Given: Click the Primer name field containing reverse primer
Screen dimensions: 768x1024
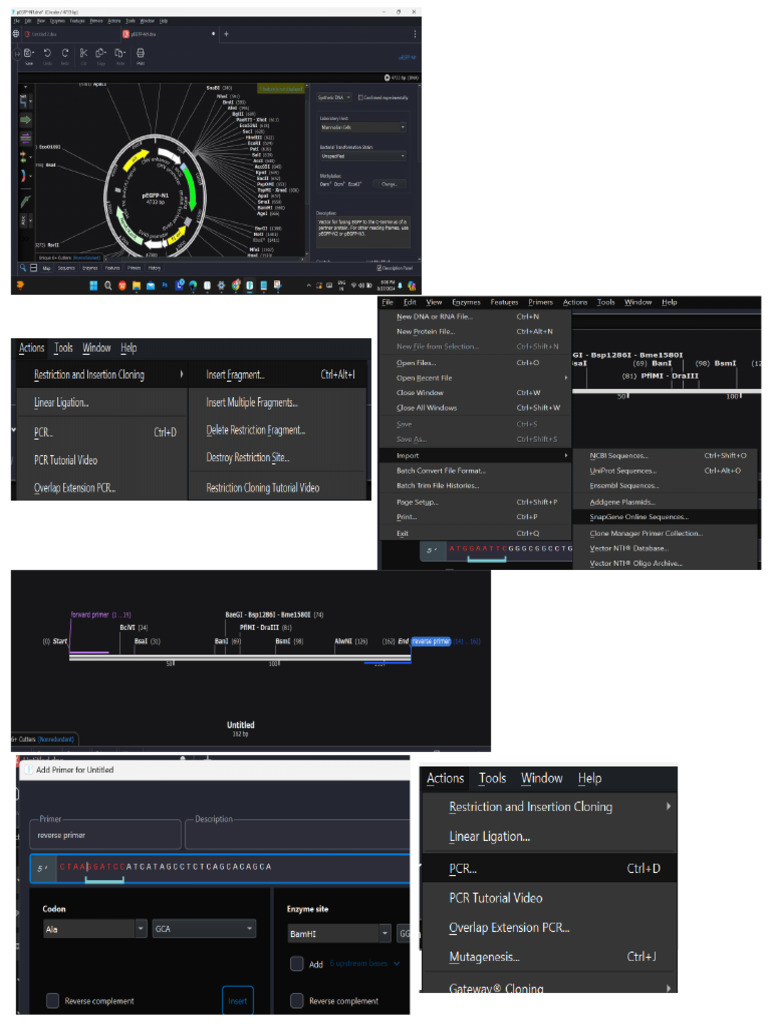Looking at the screenshot, I should click(x=105, y=835).
